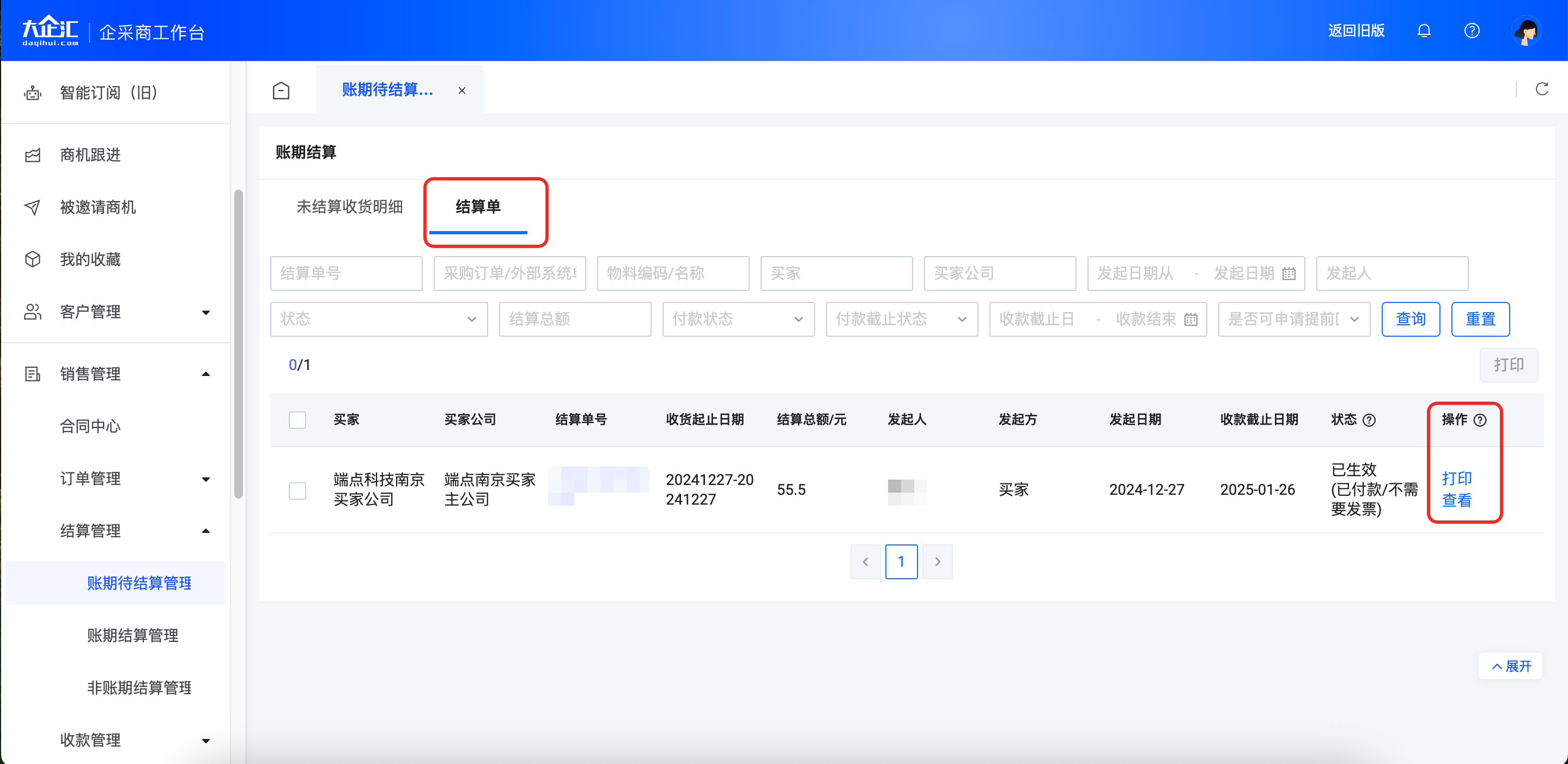Tick the checkbox for 端点科技南京 row

(x=297, y=490)
